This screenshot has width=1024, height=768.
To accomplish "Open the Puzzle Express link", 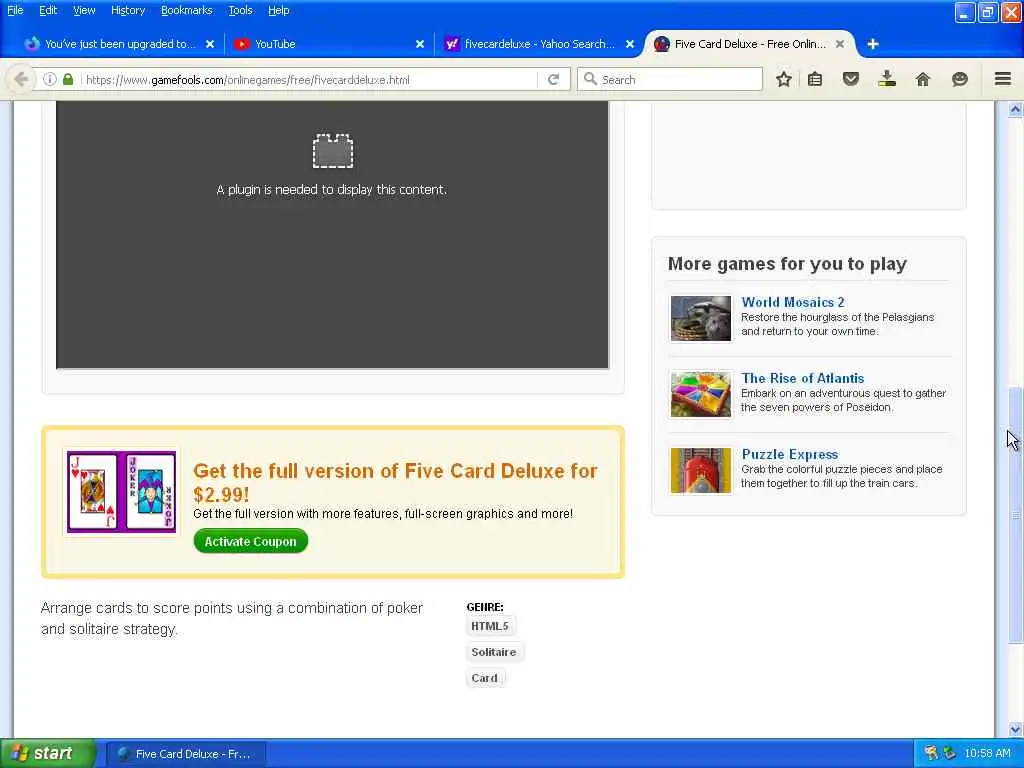I will (790, 454).
